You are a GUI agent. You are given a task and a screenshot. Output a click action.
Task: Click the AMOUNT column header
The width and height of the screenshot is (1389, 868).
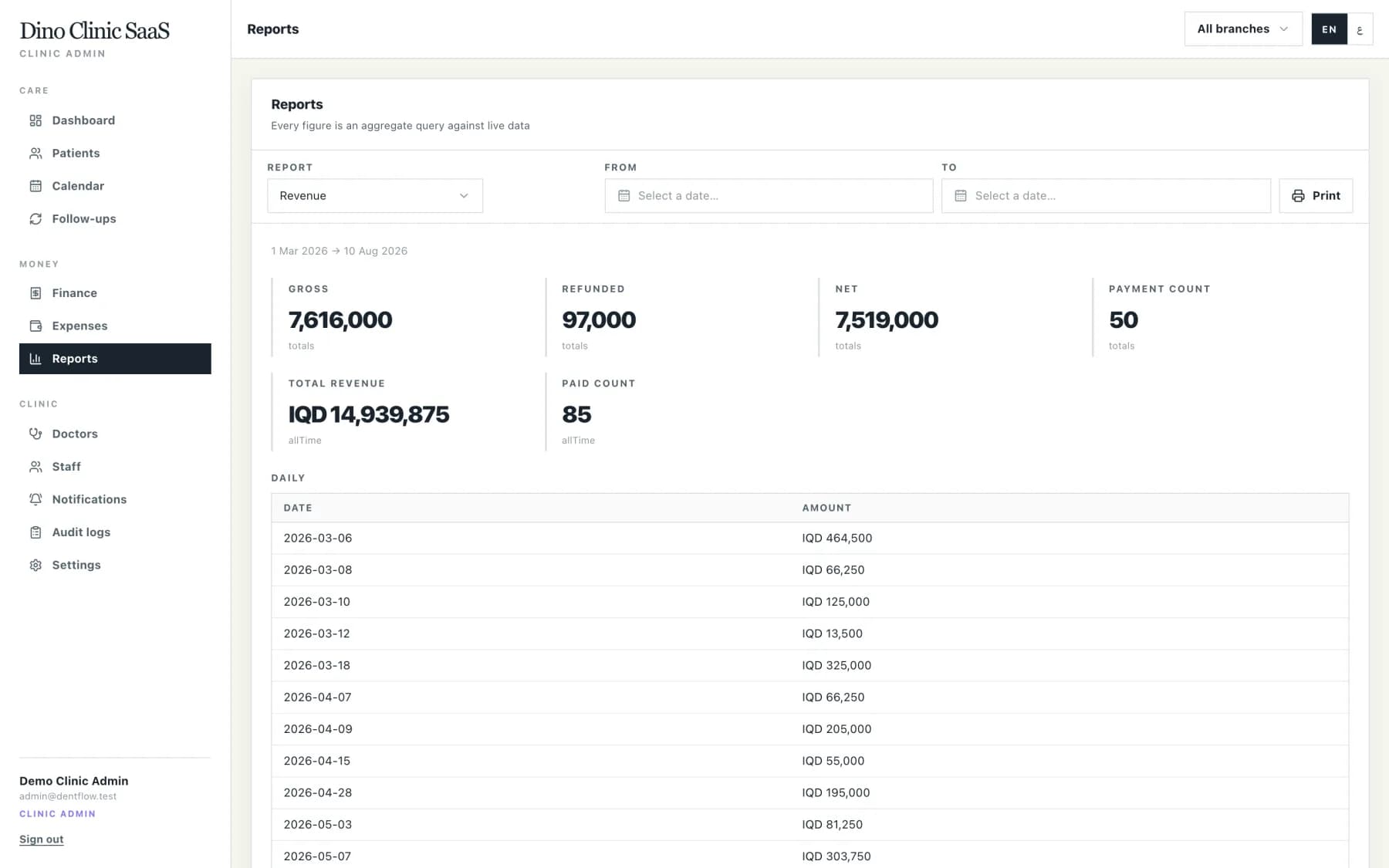(x=826, y=508)
